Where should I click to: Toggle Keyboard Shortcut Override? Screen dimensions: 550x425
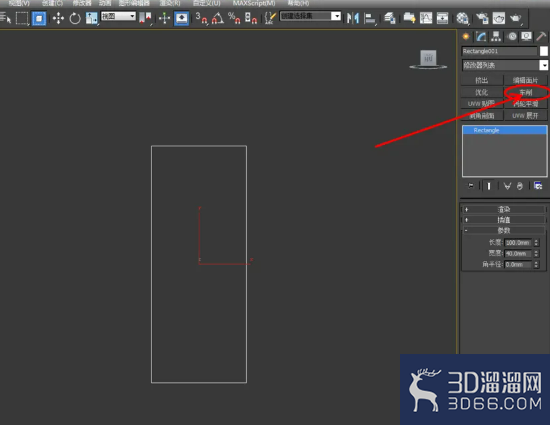coord(181,18)
